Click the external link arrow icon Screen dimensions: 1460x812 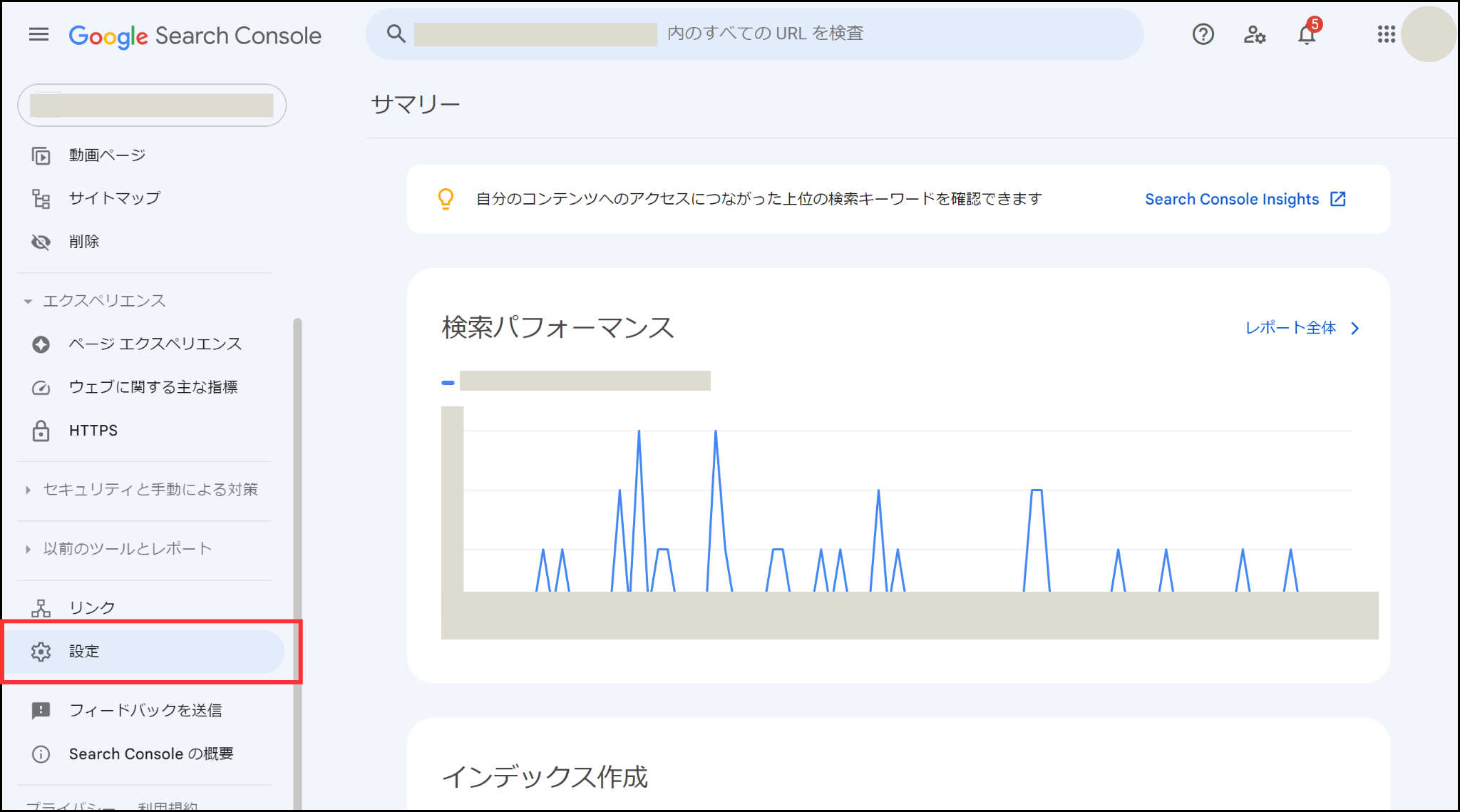1338,199
